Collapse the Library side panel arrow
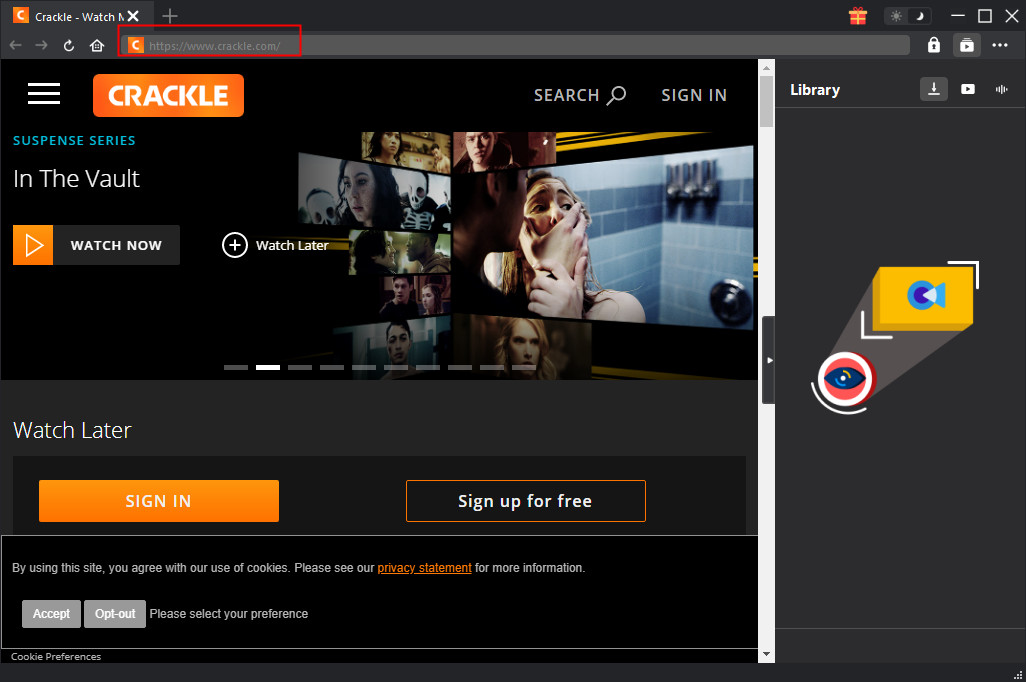 coord(768,360)
